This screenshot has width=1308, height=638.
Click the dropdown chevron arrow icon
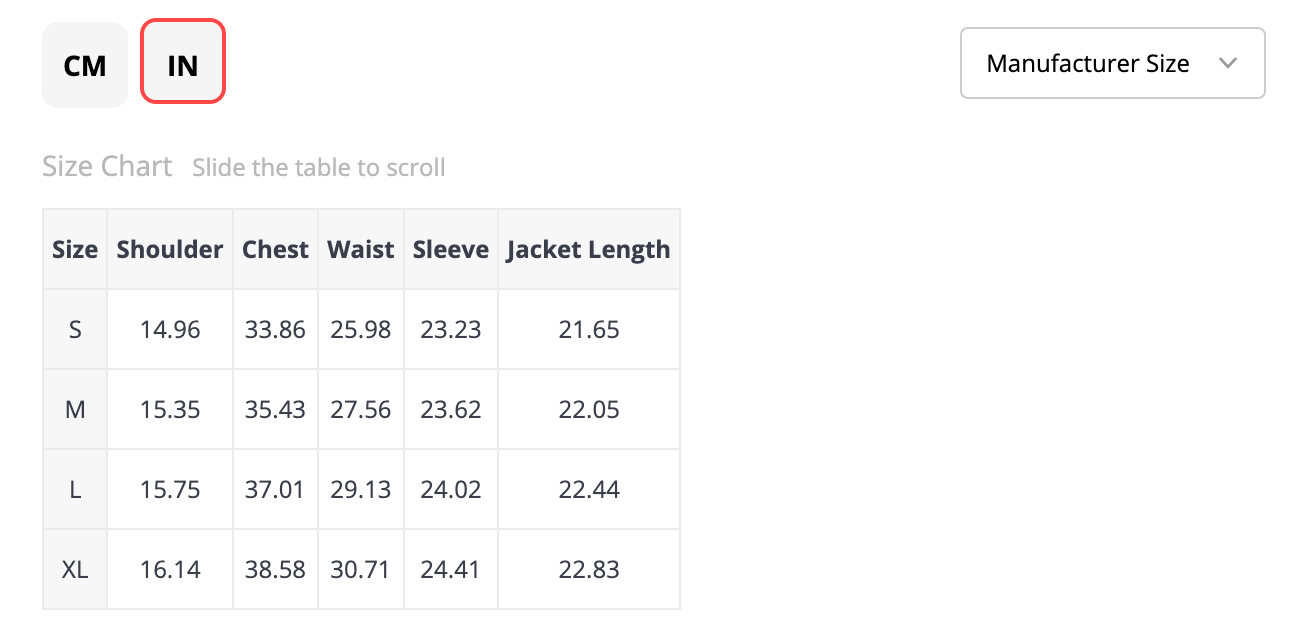(x=1229, y=63)
